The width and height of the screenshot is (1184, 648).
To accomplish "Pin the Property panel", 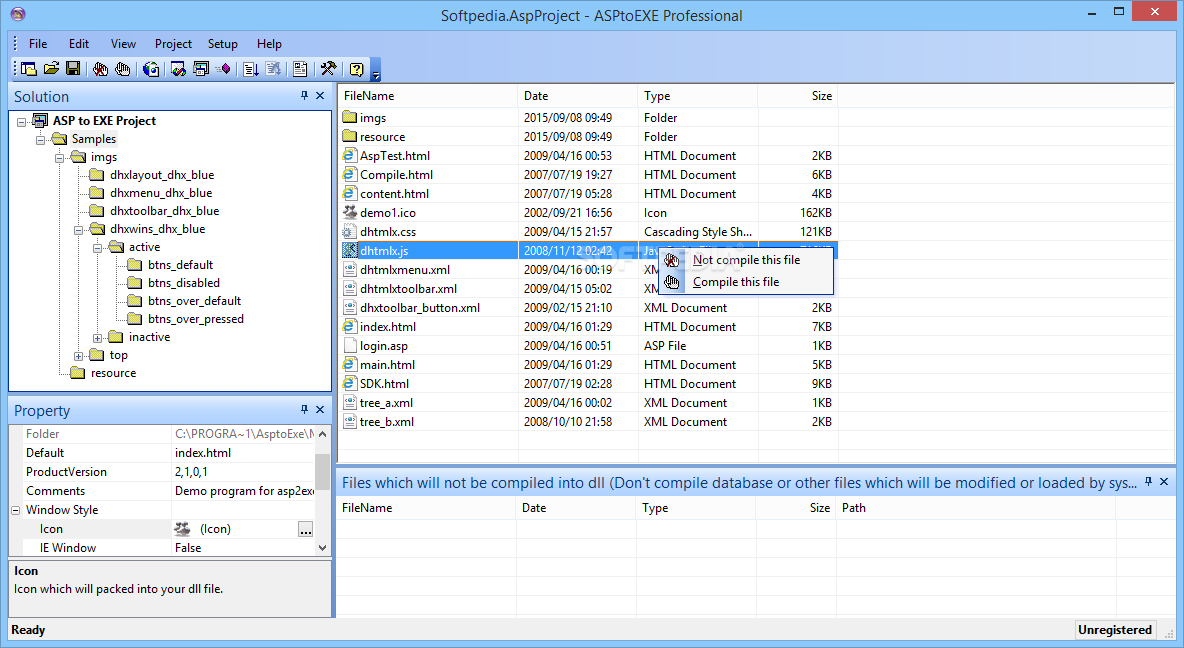I will pyautogui.click(x=304, y=409).
